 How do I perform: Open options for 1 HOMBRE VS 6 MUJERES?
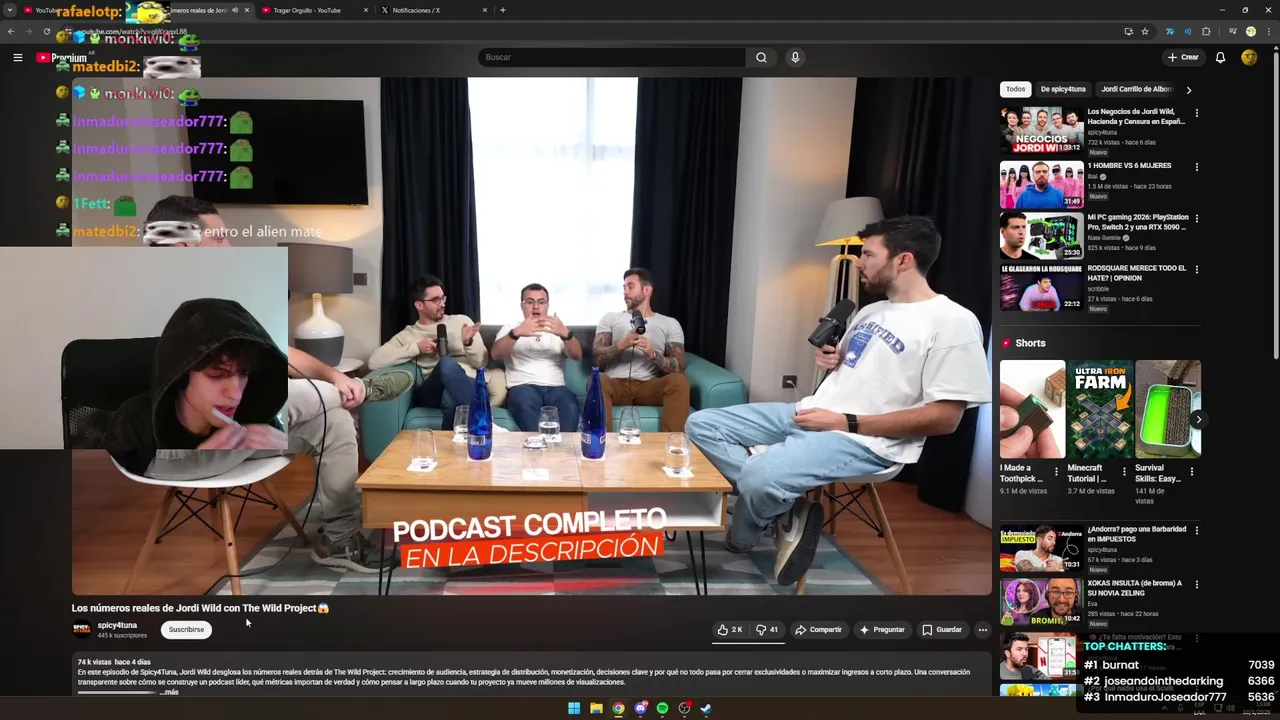[1196, 167]
